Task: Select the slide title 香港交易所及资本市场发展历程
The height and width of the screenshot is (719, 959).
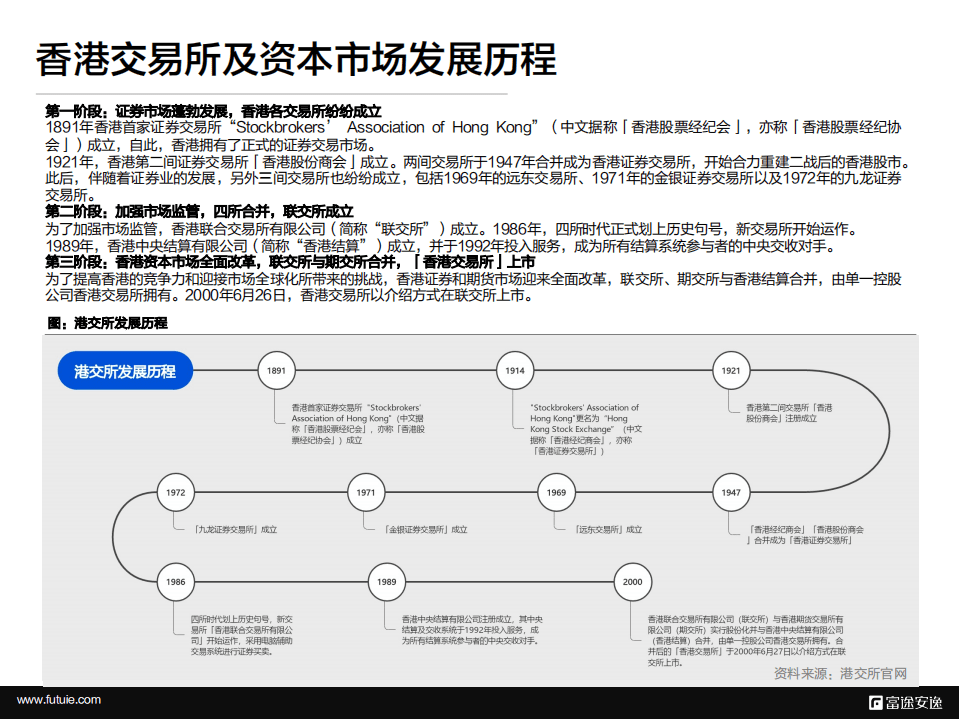Action: tap(295, 59)
